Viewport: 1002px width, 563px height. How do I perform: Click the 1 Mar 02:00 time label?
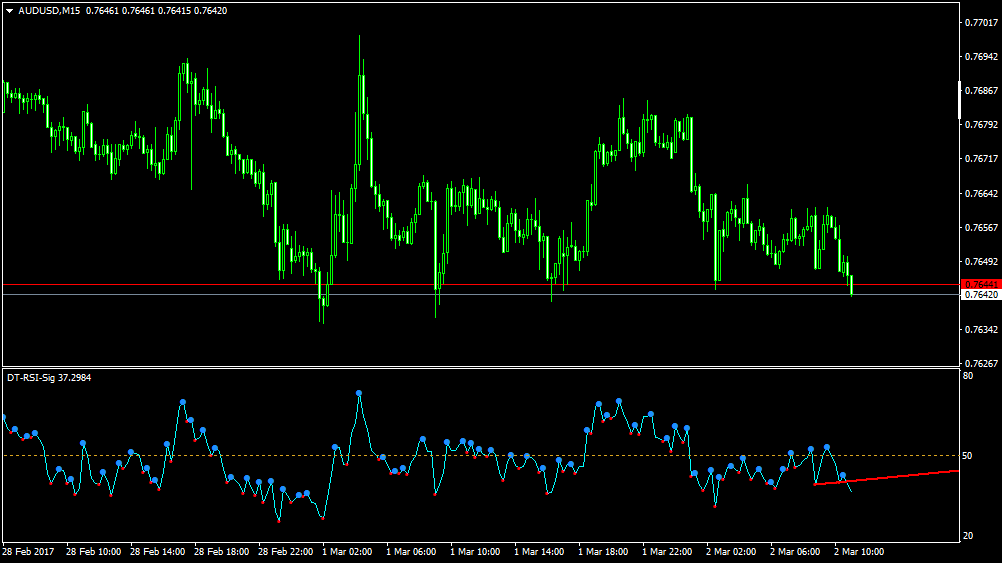click(x=347, y=551)
